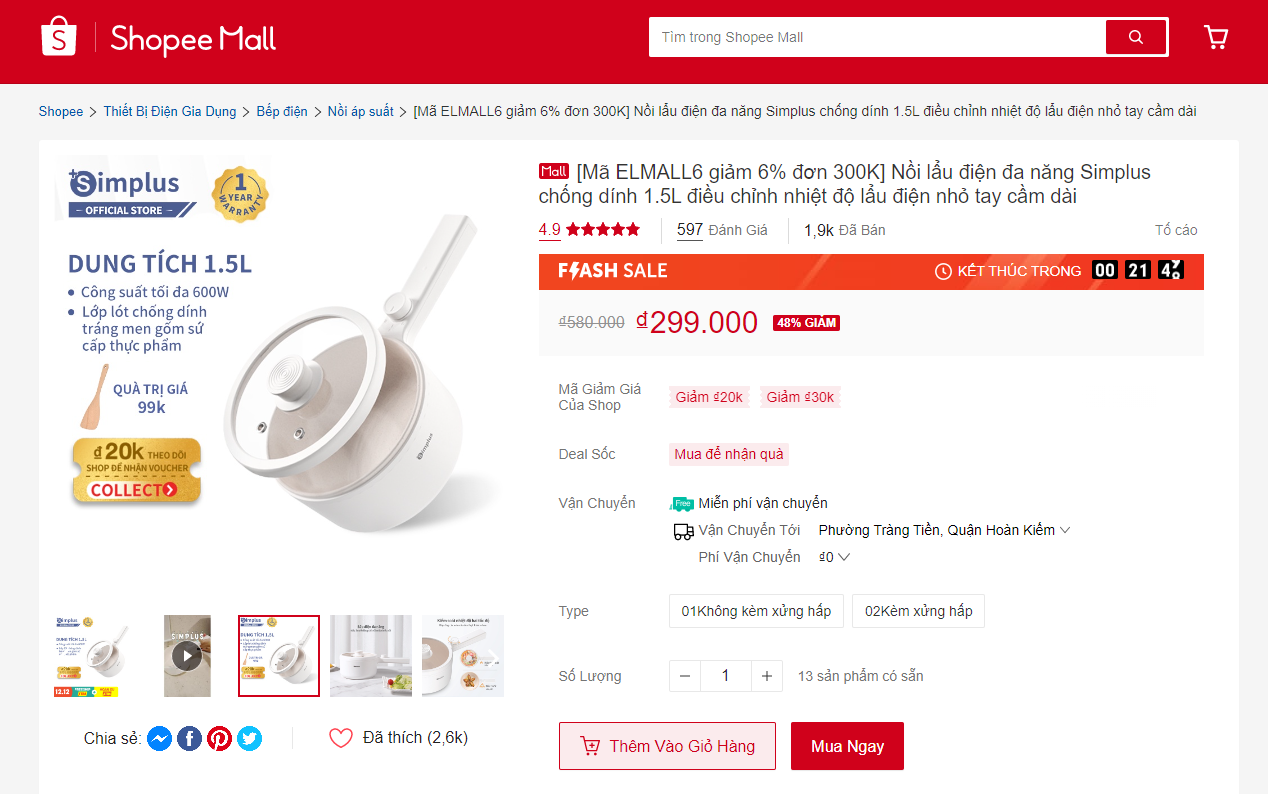Expand the shipping fee ₫0 dropdown
1268x794 pixels.
pyautogui.click(x=834, y=557)
